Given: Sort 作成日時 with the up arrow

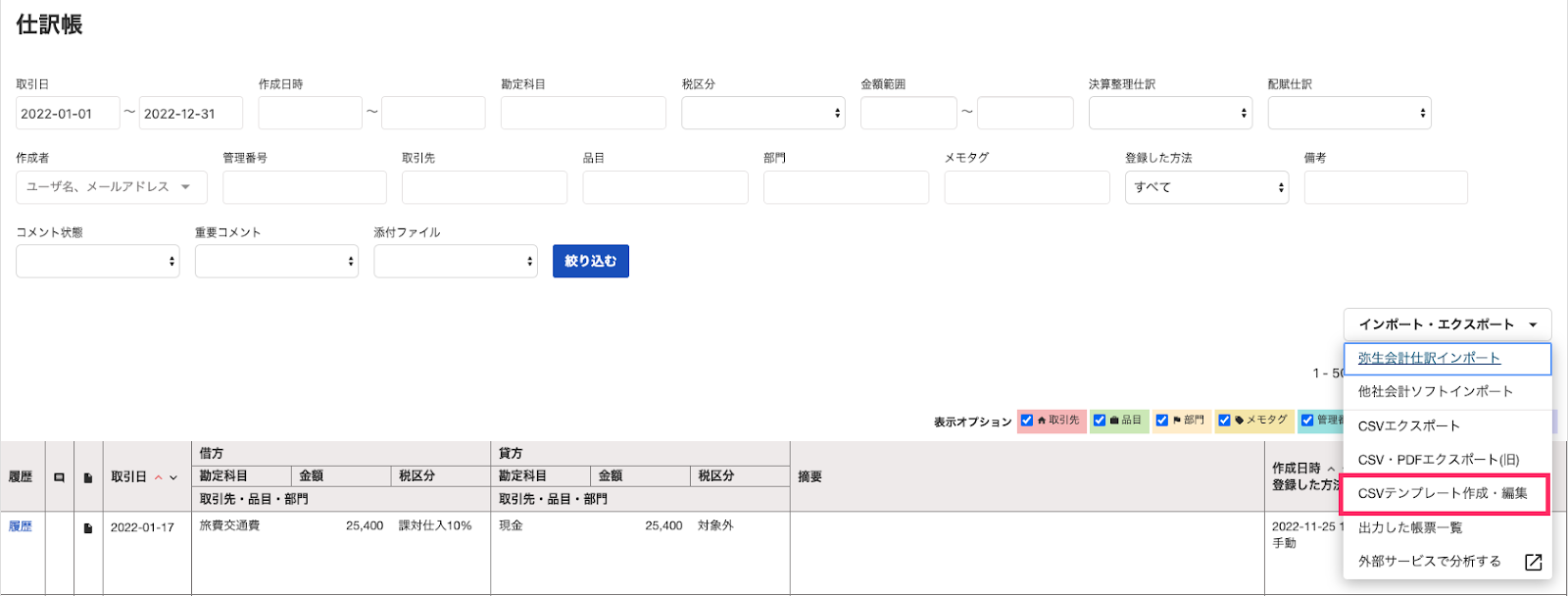Looking at the screenshot, I should (1331, 469).
